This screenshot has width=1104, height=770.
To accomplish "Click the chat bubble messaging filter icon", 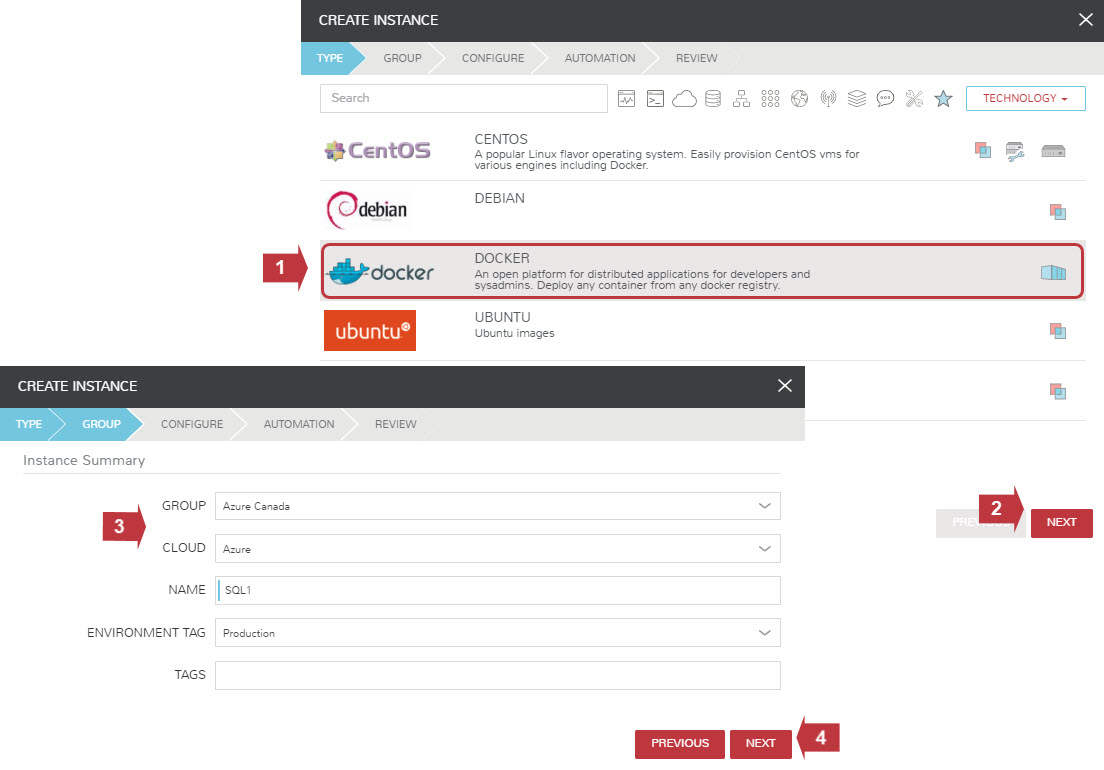I will 885,98.
